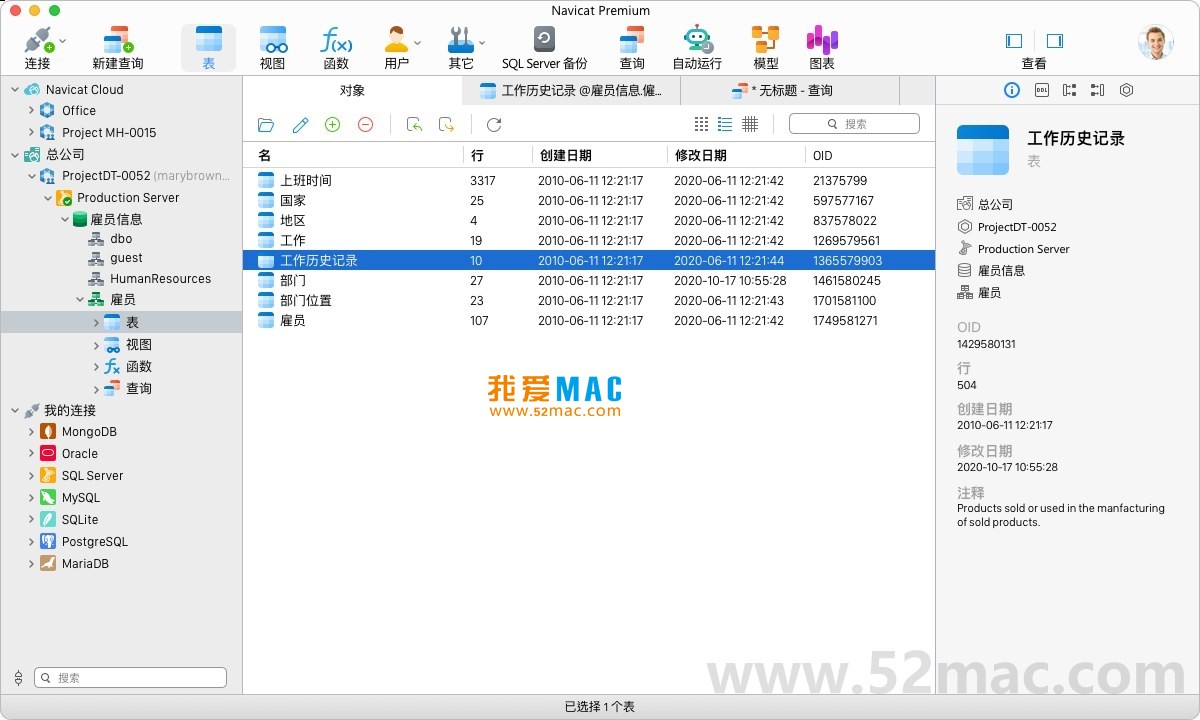Click the 'used by' dependency icon in info pane
This screenshot has height=720, width=1200.
(x=1097, y=90)
